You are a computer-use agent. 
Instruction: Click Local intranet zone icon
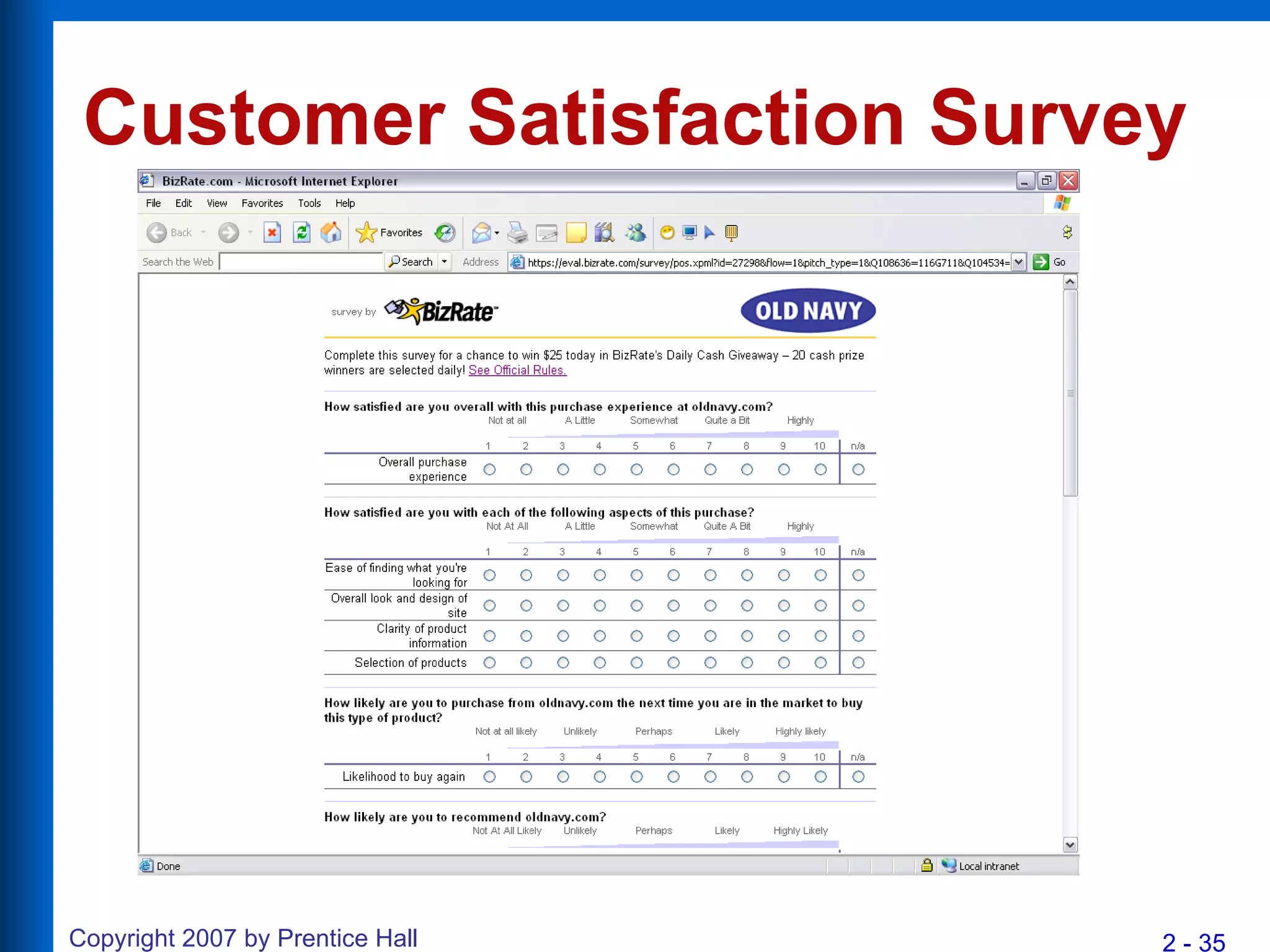(x=949, y=865)
